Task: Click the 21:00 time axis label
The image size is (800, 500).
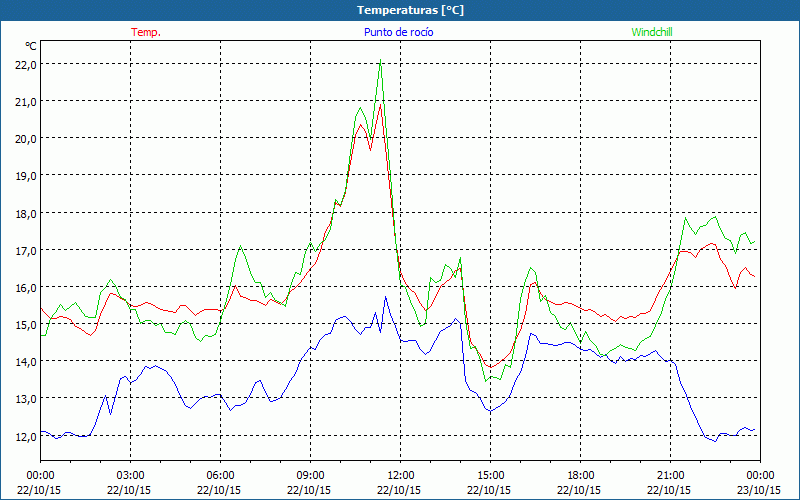Action: point(670,476)
